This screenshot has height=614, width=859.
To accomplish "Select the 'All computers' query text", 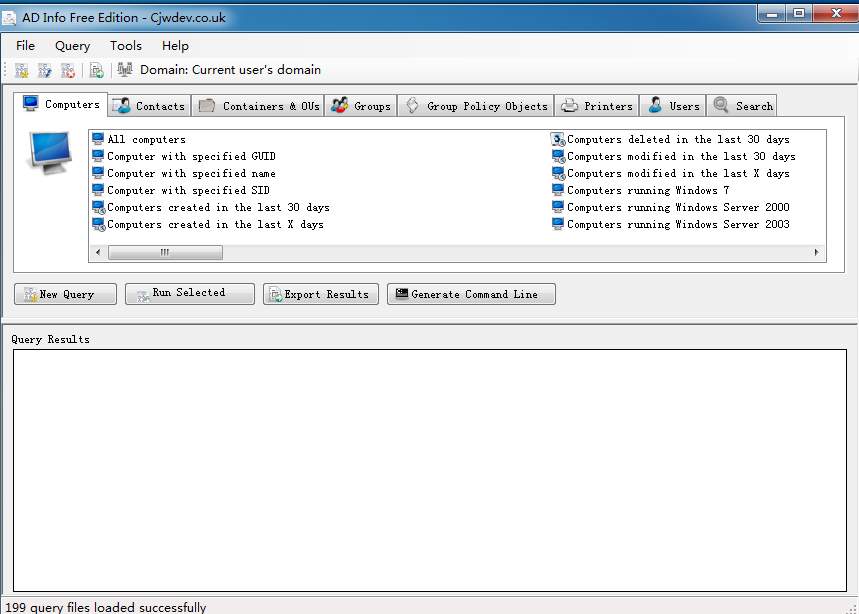I will (146, 140).
